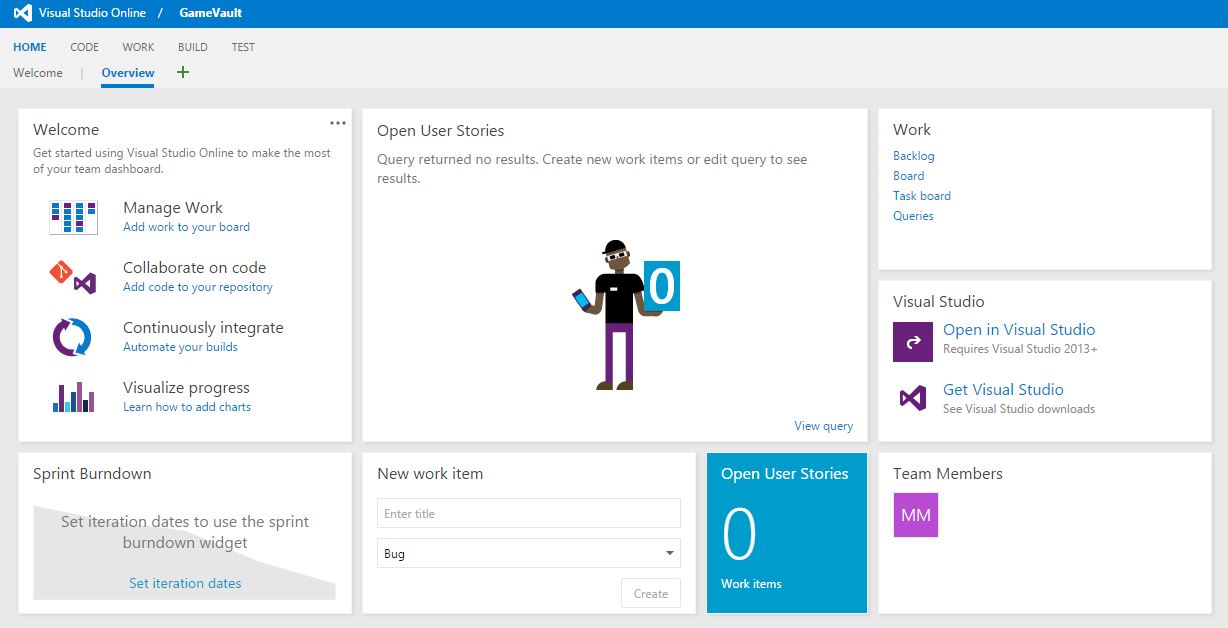Click the Open in Visual Studio icon
The height and width of the screenshot is (628, 1228).
(912, 341)
